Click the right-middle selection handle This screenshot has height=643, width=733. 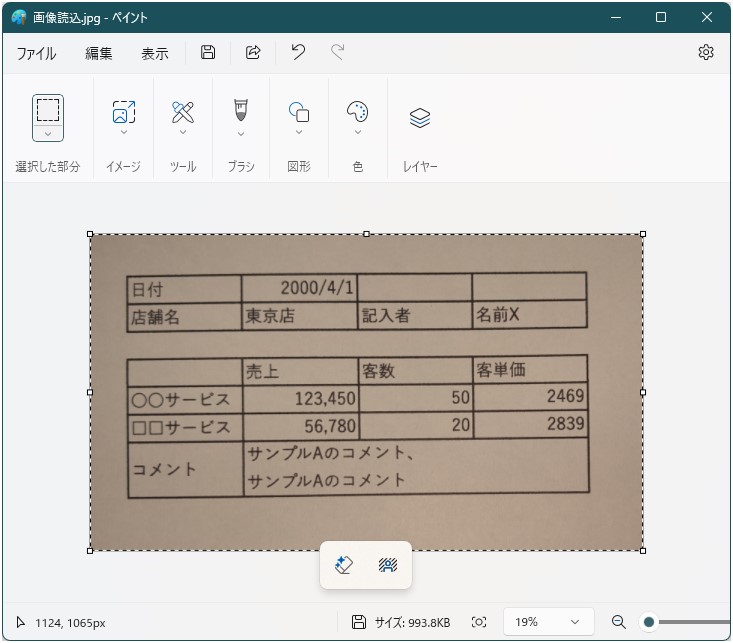643,392
